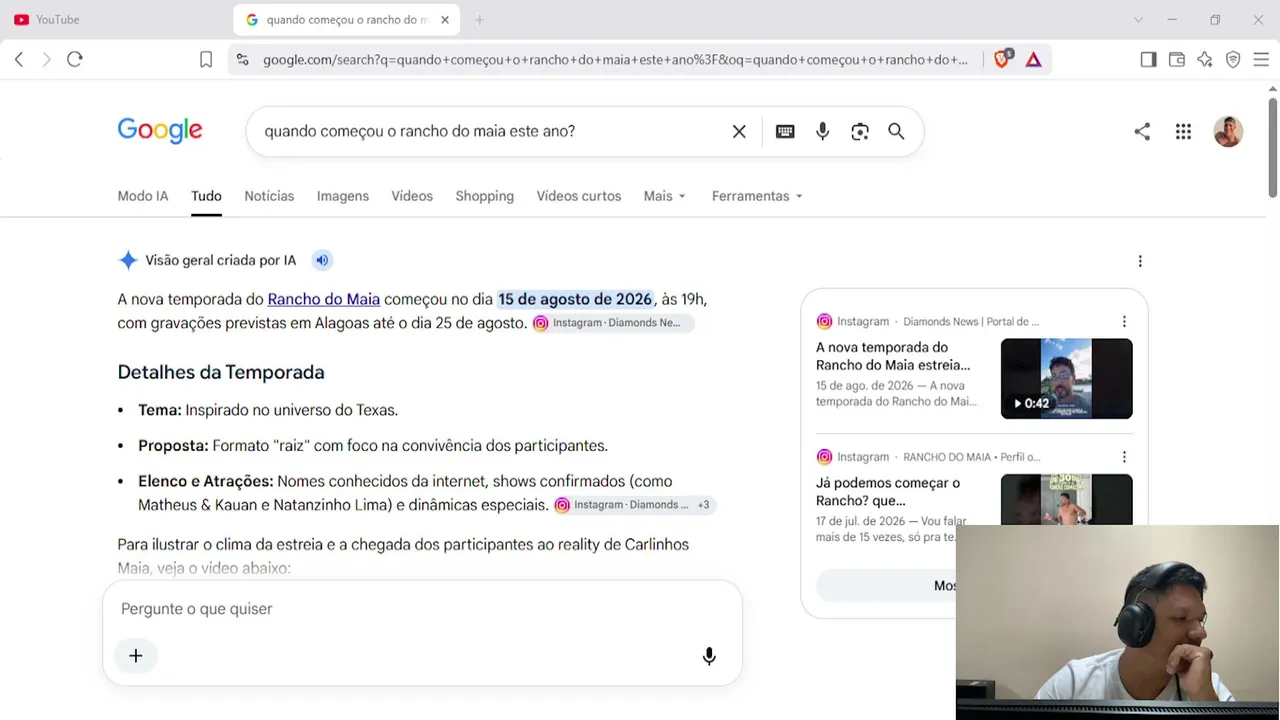Play the 0:42 video thumbnail
This screenshot has height=720, width=1280.
pyautogui.click(x=1067, y=378)
